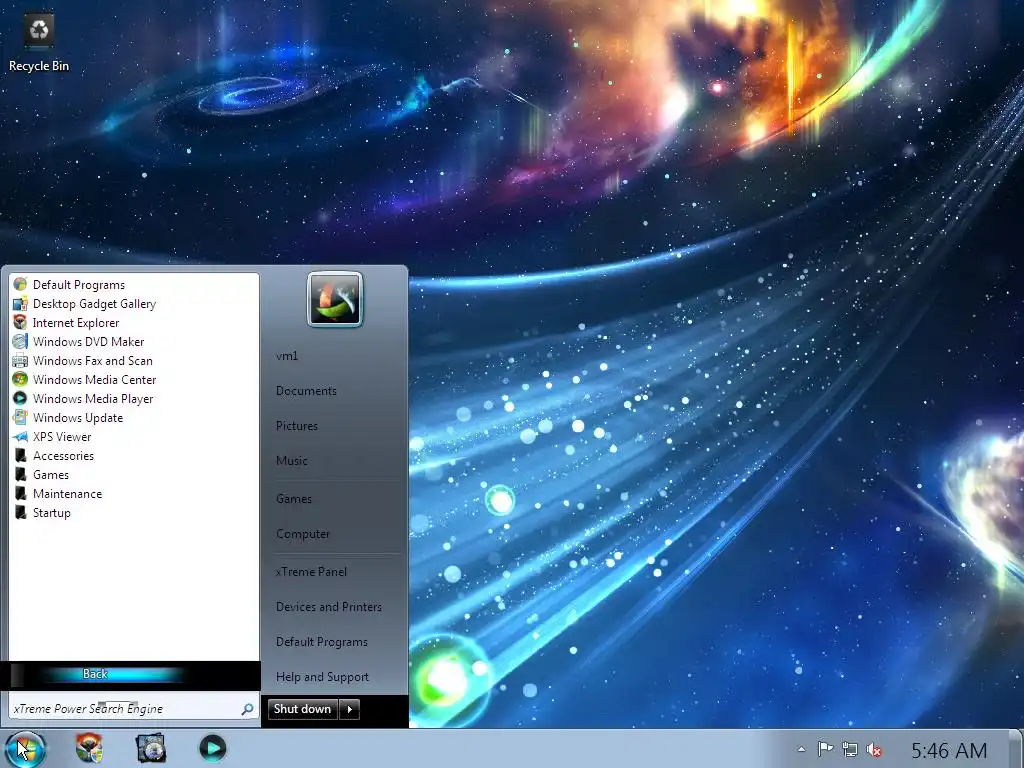The image size is (1024, 768).
Task: Open shut down options arrow
Action: click(350, 709)
